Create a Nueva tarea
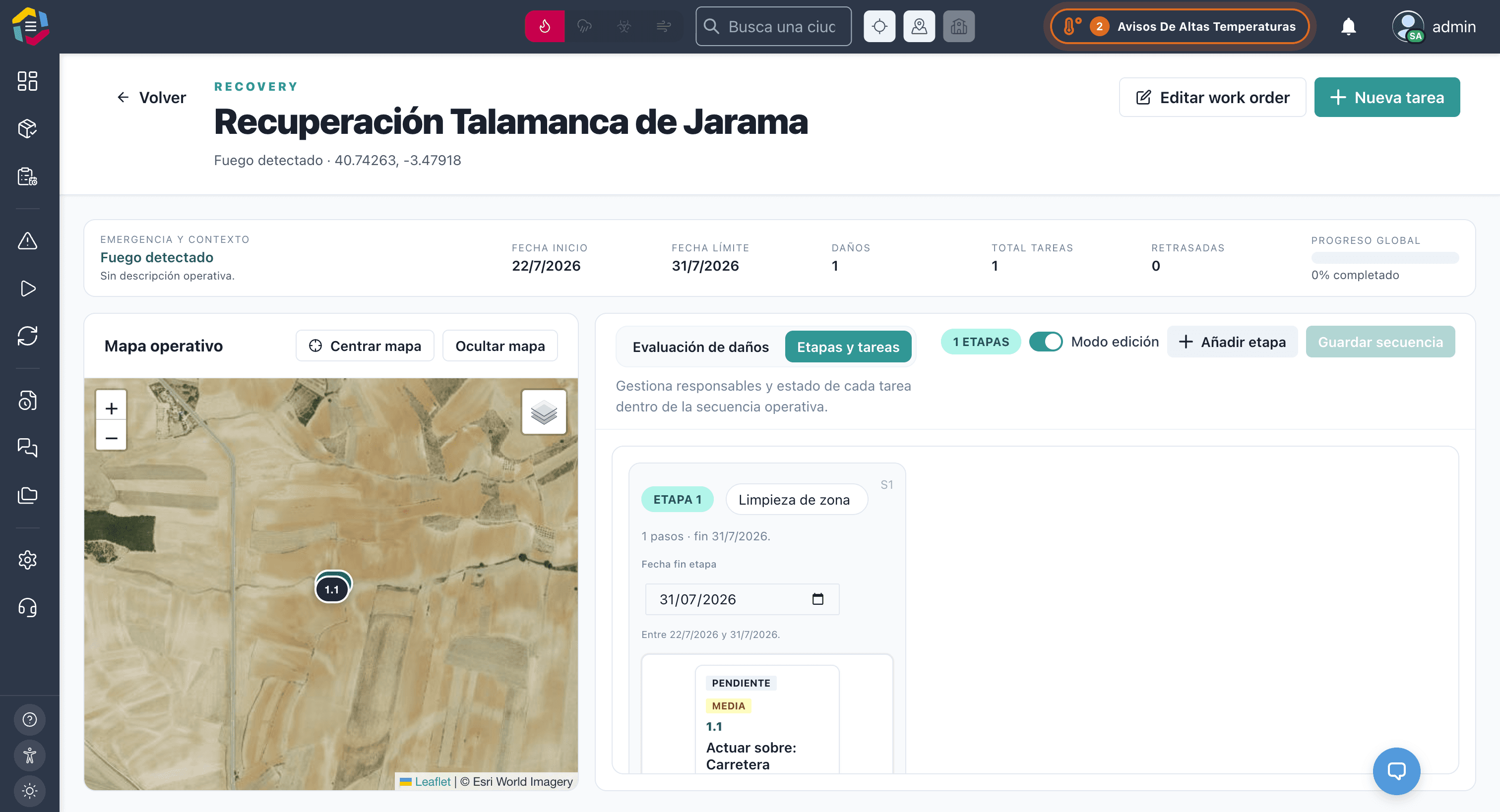1500x812 pixels. coord(1386,97)
